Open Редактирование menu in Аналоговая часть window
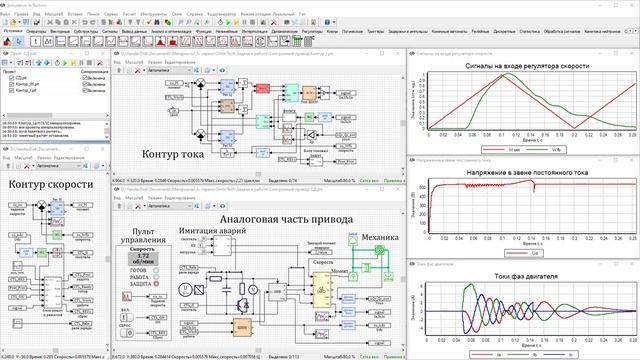The image size is (640, 360). point(180,198)
